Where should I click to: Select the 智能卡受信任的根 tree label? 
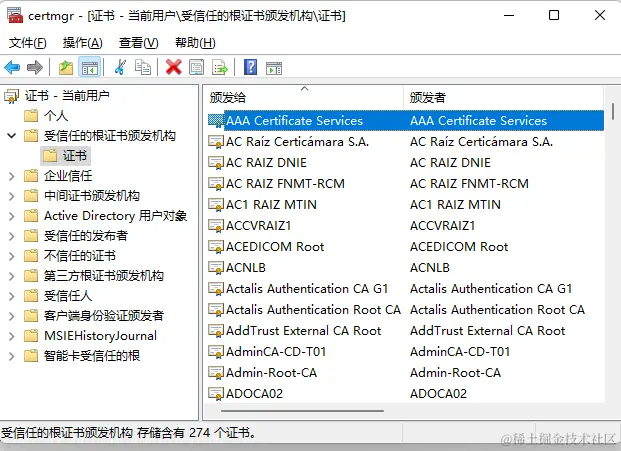click(x=91, y=356)
